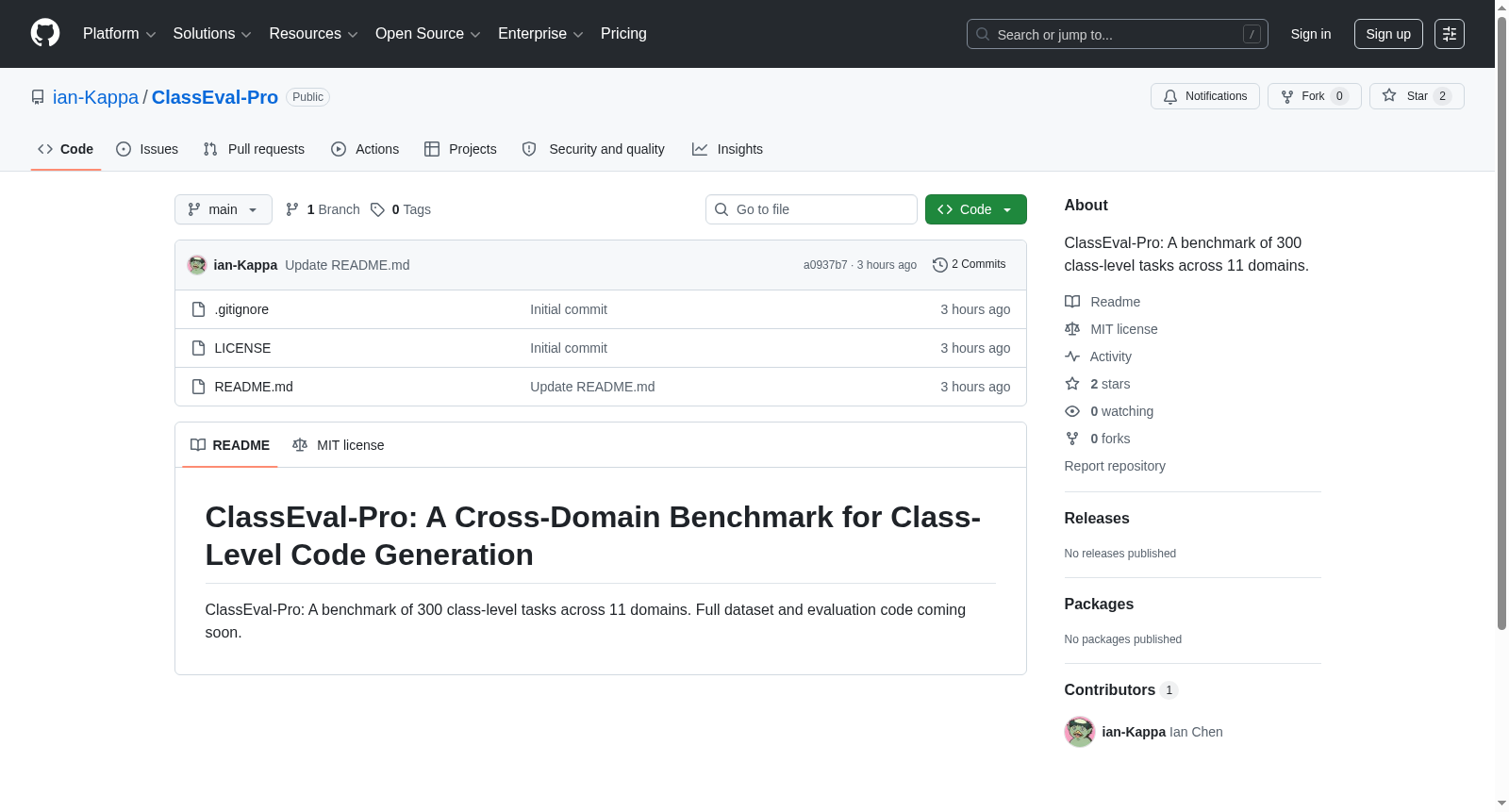Expand the Enterprise menu

(540, 34)
